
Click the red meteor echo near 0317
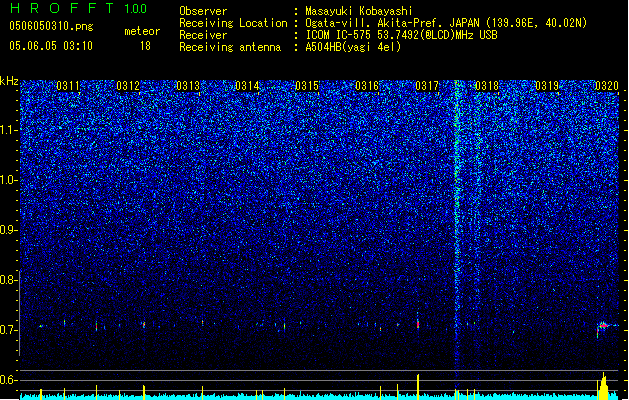[418, 324]
